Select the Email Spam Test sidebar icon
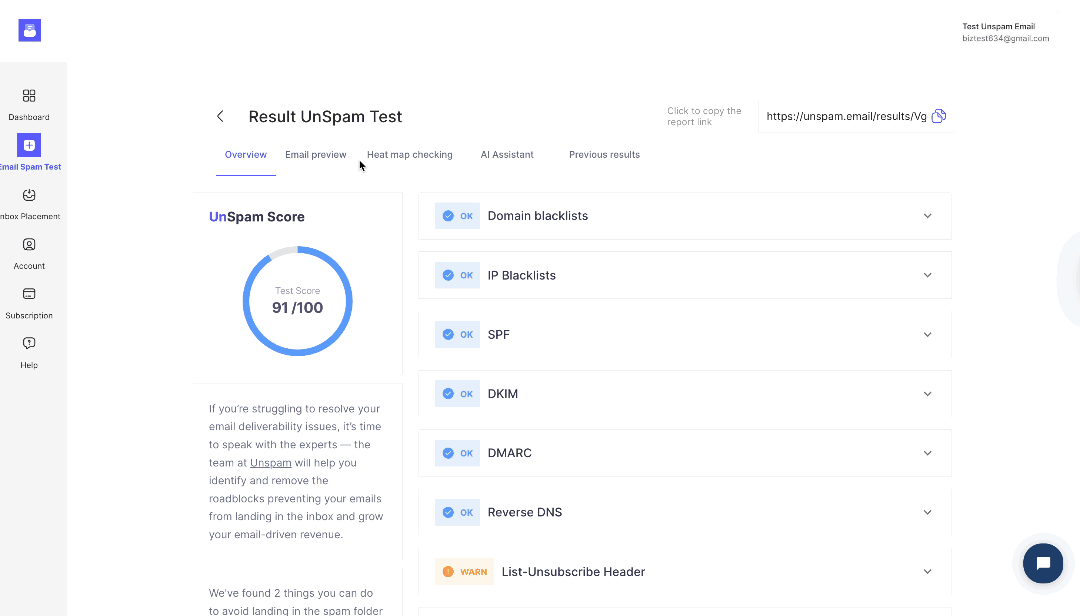This screenshot has height=616, width=1080. pos(29,145)
